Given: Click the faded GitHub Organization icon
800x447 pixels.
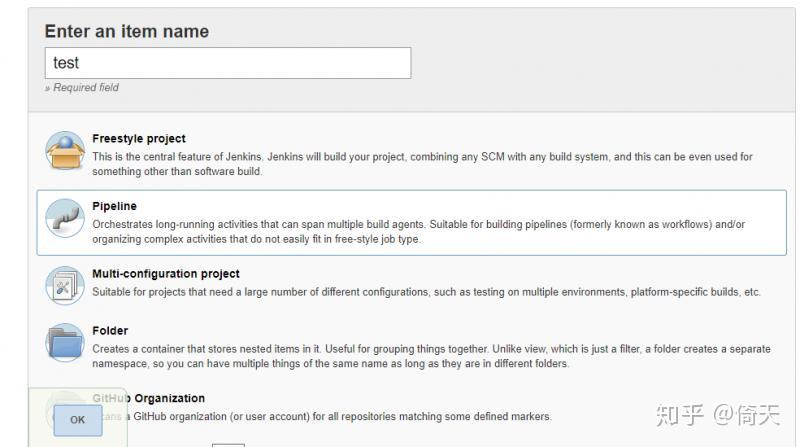Looking at the screenshot, I should coord(65,408).
